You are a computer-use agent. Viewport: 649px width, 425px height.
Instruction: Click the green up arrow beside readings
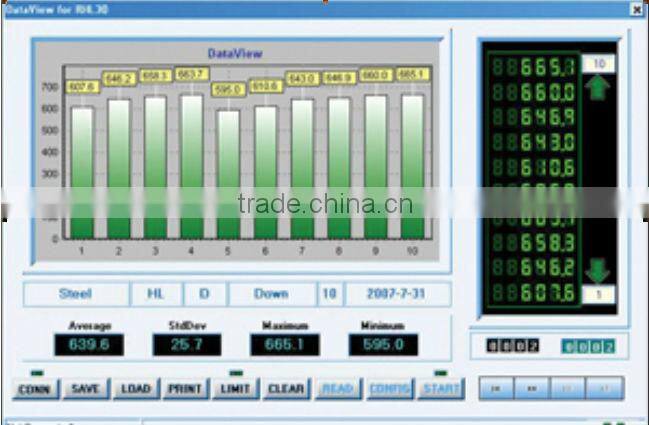(597, 87)
